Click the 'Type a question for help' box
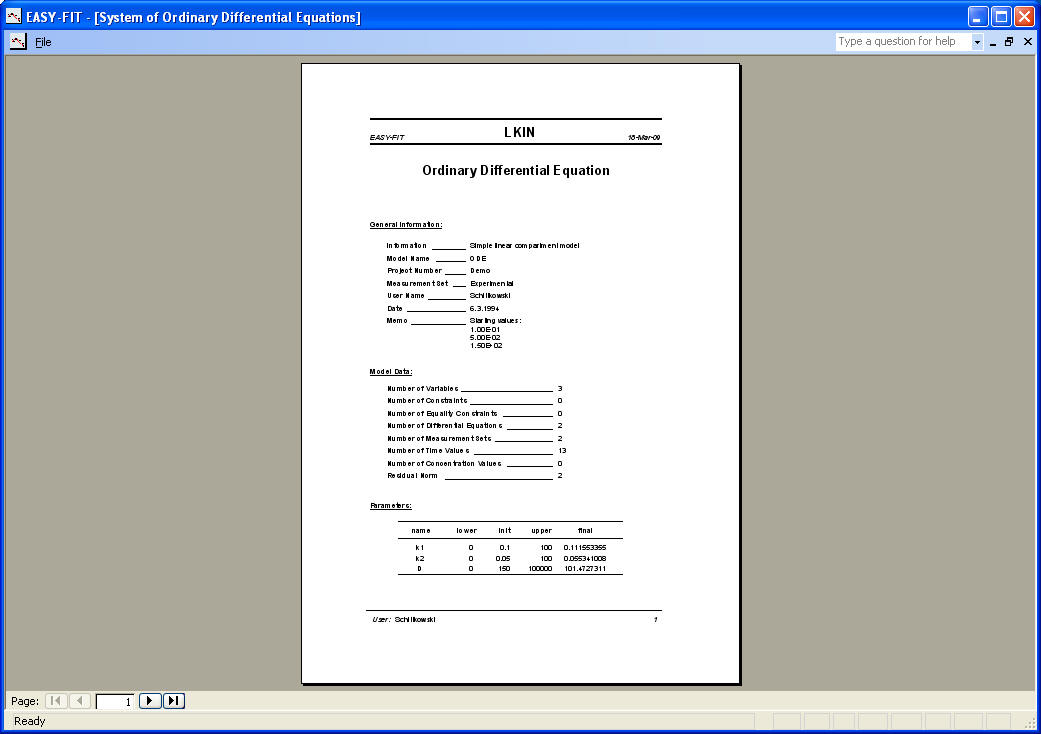This screenshot has width=1041, height=734. [903, 42]
